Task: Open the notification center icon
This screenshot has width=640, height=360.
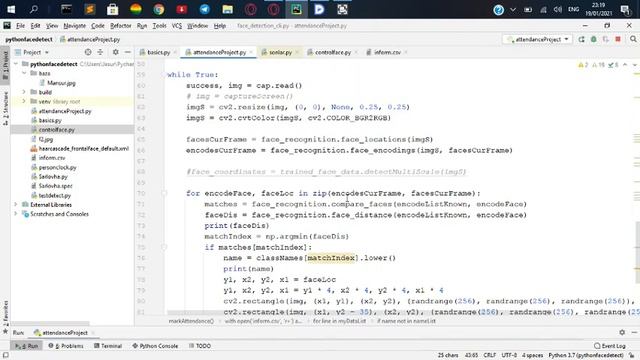Action: pos(625,9)
